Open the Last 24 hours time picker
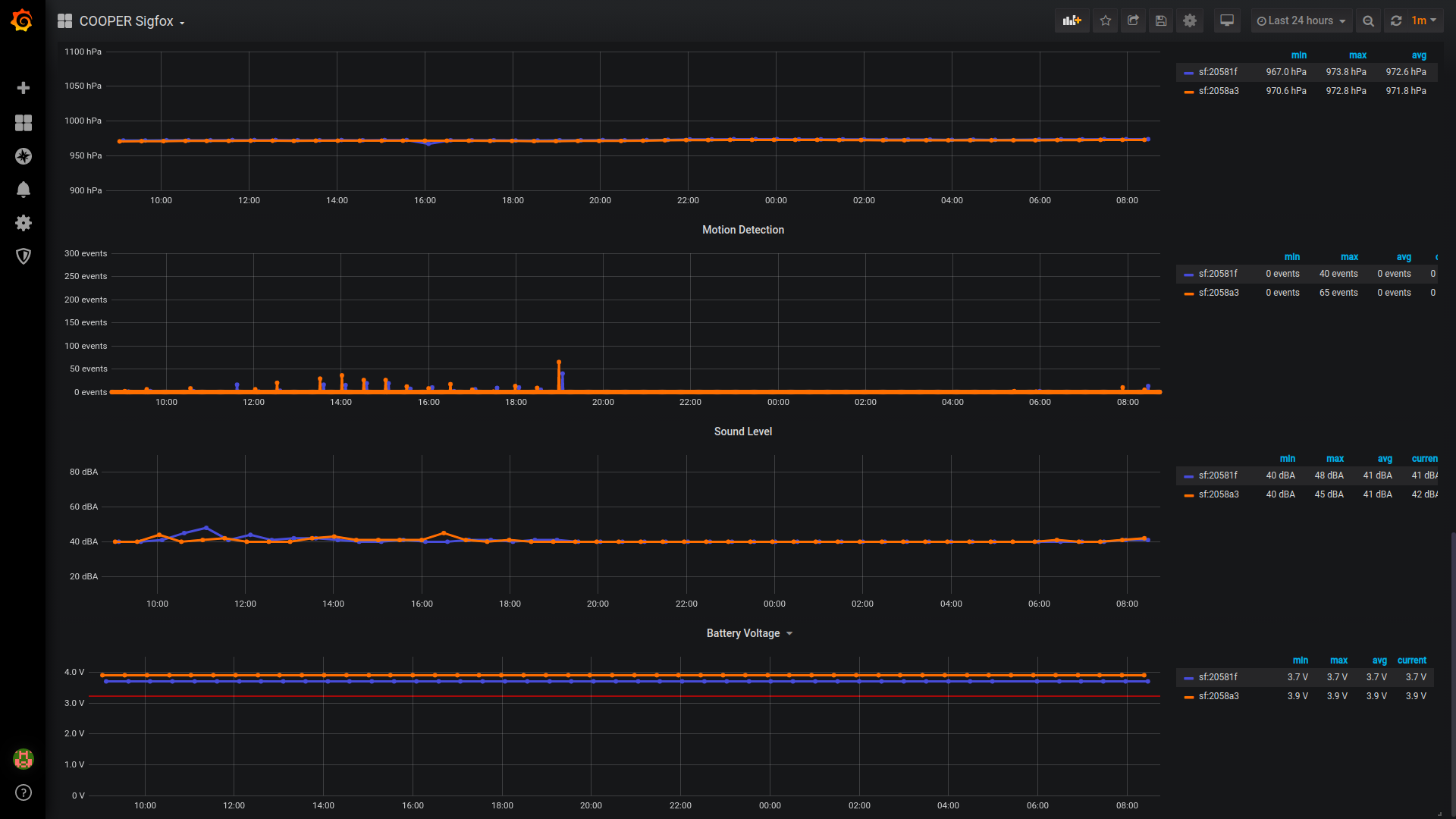The width and height of the screenshot is (1456, 819). (x=1301, y=20)
